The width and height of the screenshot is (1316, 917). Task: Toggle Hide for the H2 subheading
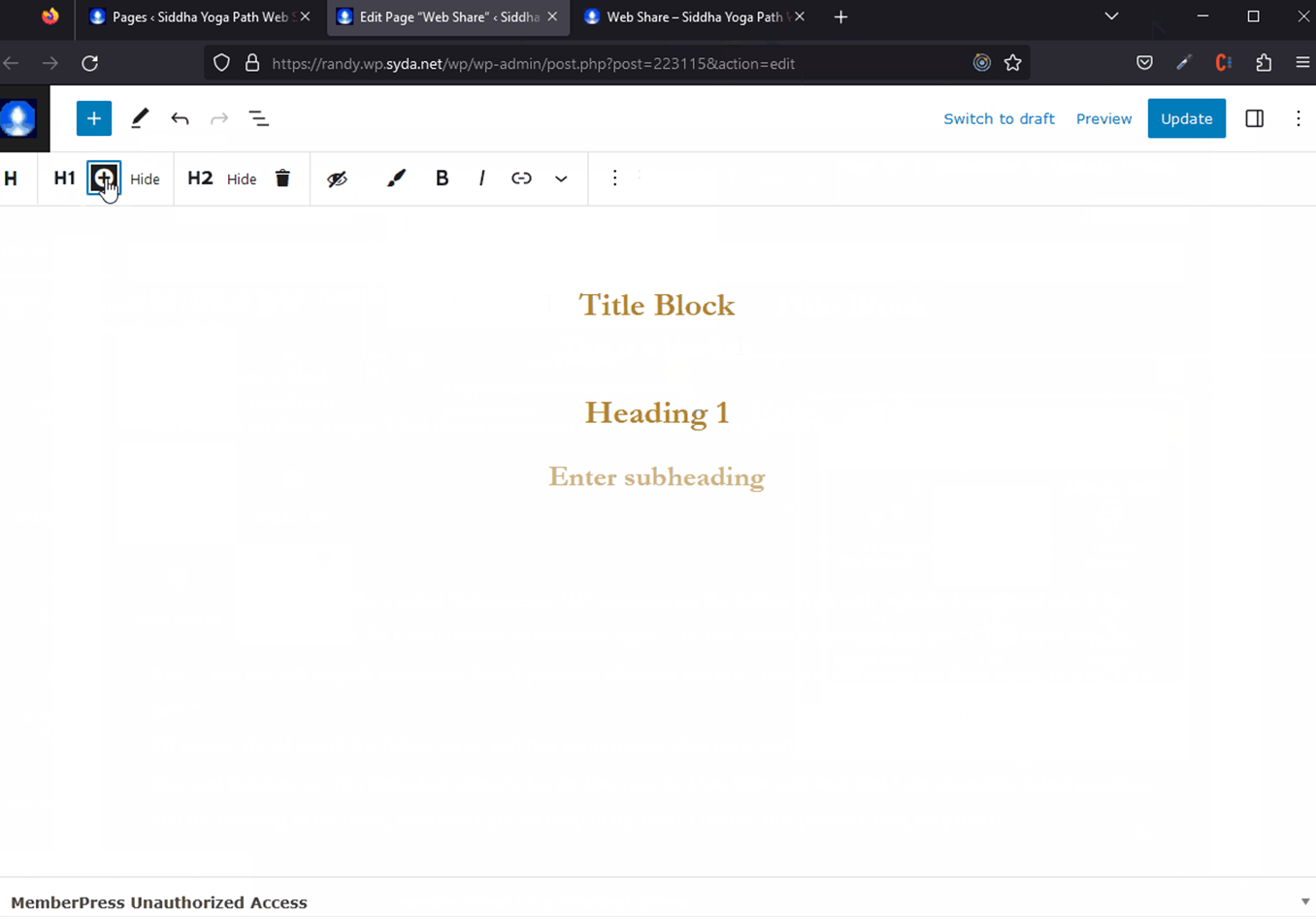click(242, 180)
